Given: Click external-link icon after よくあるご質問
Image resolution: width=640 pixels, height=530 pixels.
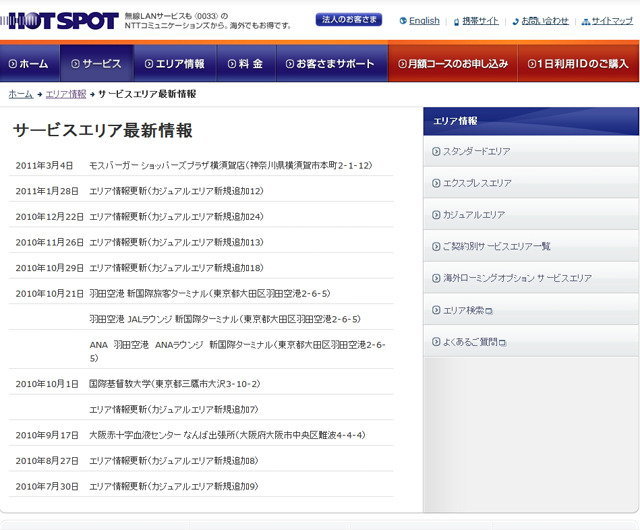Looking at the screenshot, I should point(502,343).
